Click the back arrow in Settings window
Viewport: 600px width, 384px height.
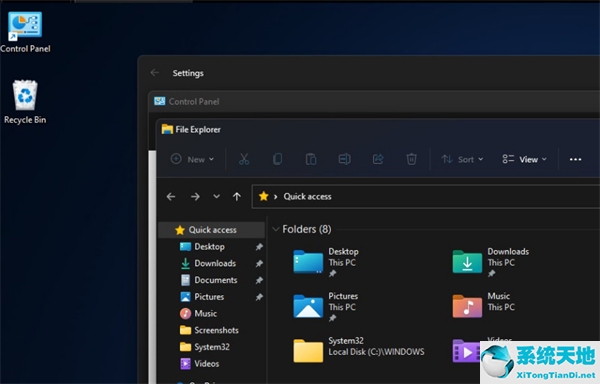(x=155, y=73)
